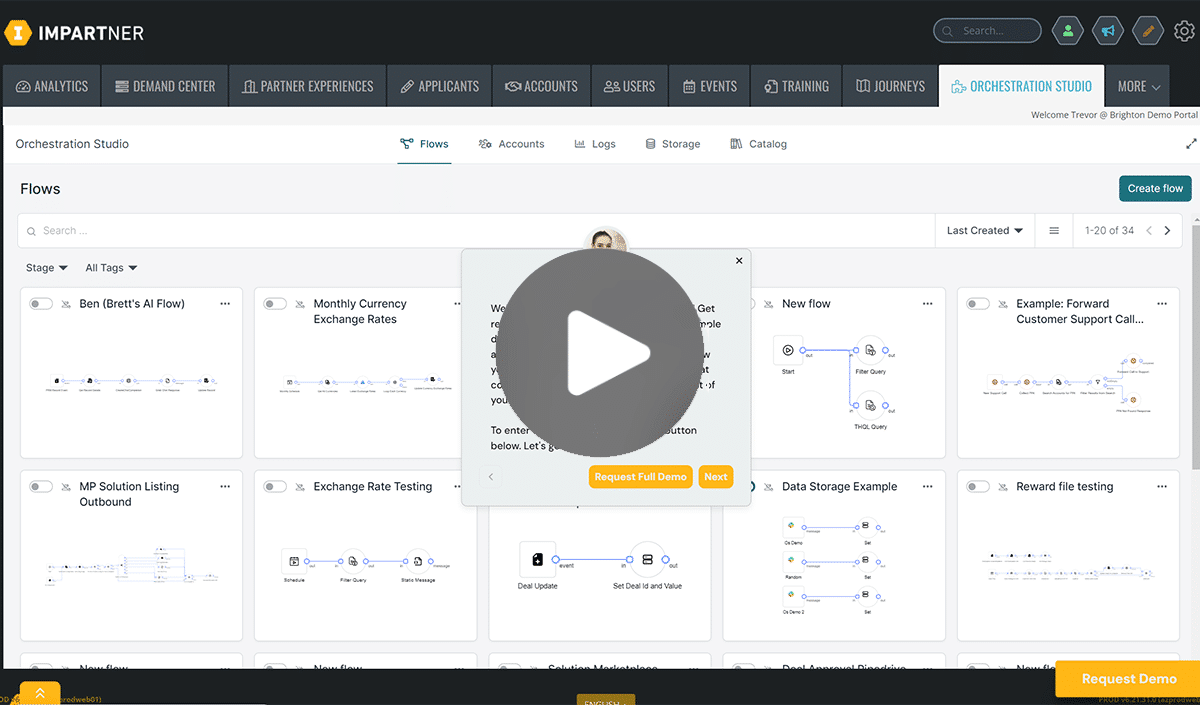Open options for Example: Forward Customer Support card
This screenshot has height=705, width=1200.
[1161, 304]
